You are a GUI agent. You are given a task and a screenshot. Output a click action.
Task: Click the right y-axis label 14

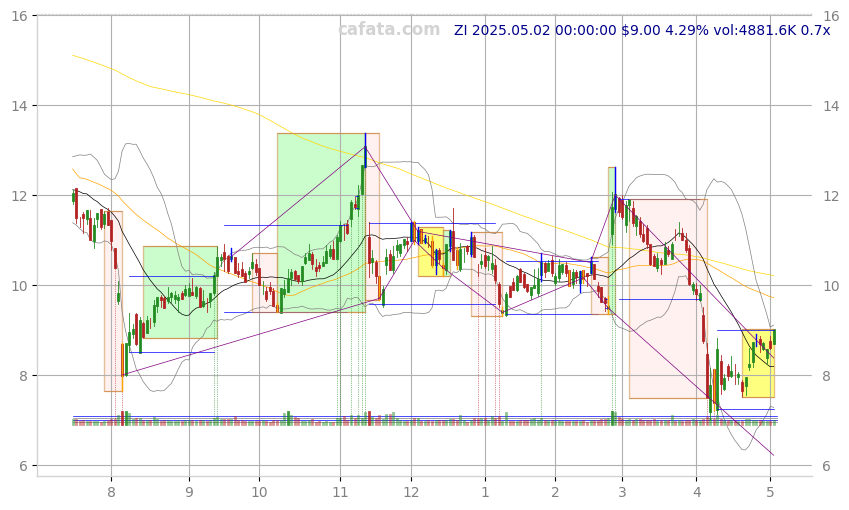pyautogui.click(x=831, y=106)
